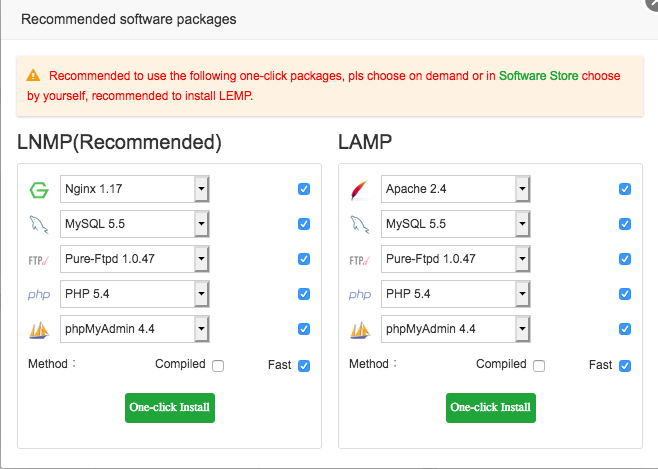658x469 pixels.
Task: Click the Apache feather icon in LAMP panel
Action: point(360,190)
